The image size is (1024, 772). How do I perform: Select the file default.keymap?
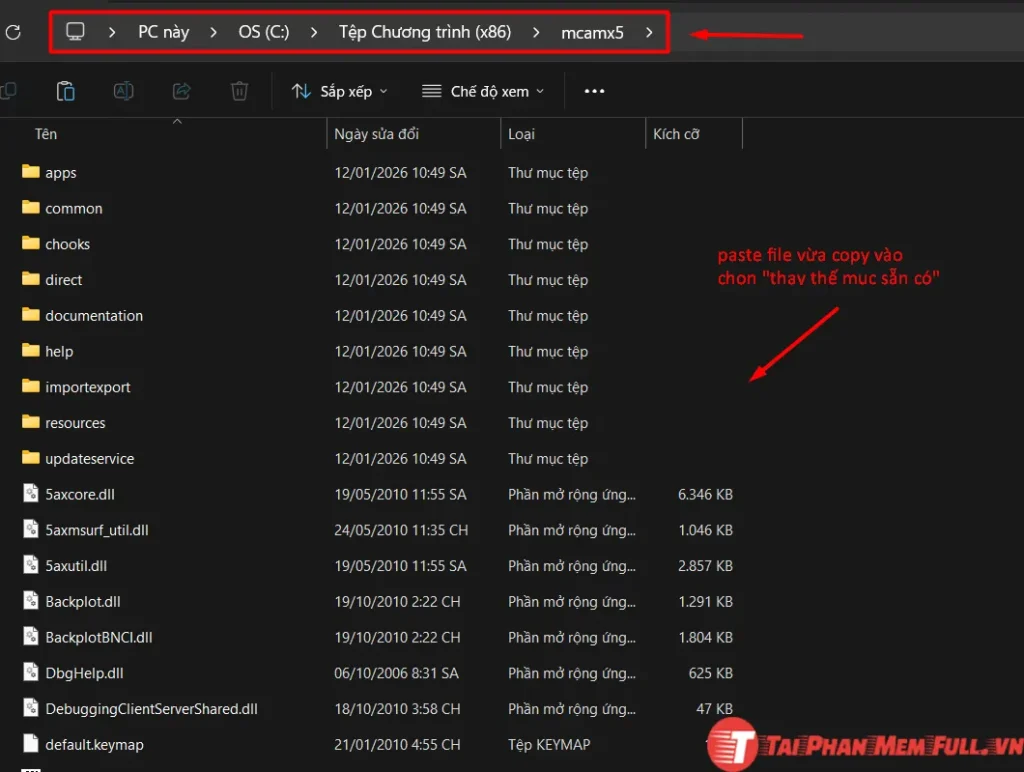tap(95, 744)
